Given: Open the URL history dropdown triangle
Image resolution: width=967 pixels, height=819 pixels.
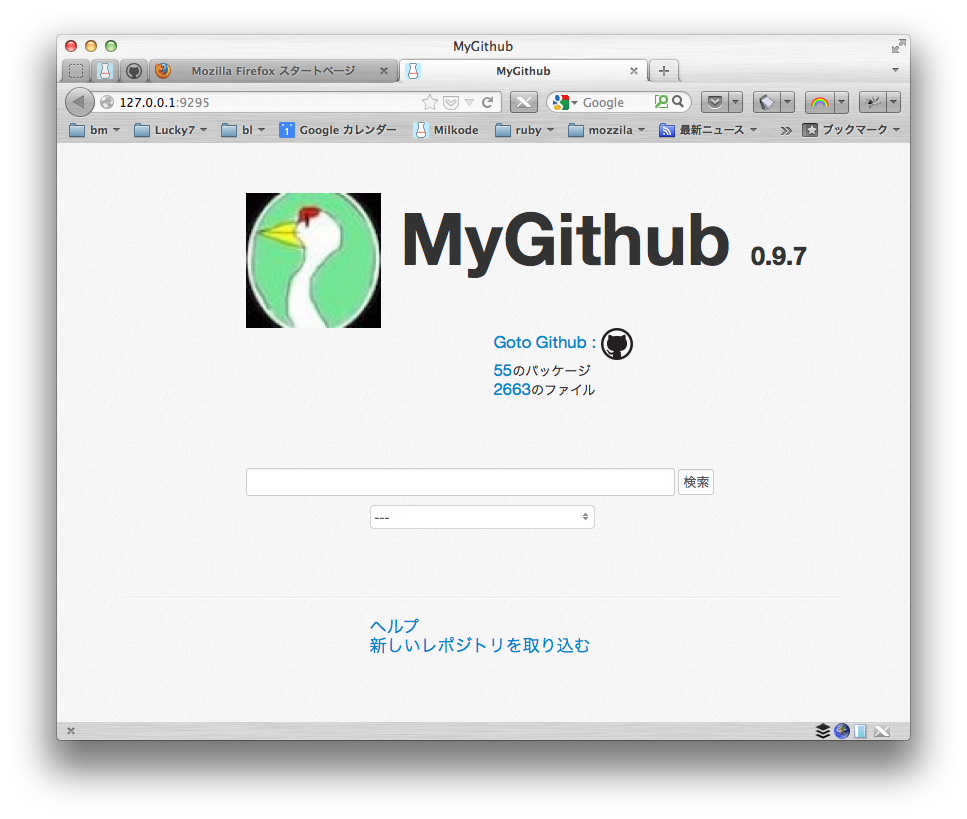Looking at the screenshot, I should coord(469,102).
